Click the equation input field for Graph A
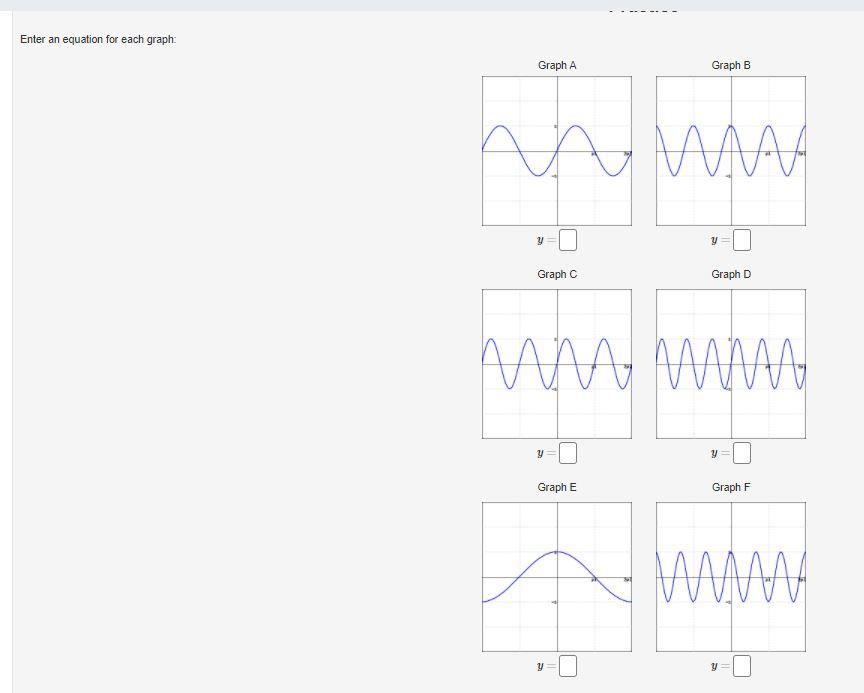 coord(568,240)
